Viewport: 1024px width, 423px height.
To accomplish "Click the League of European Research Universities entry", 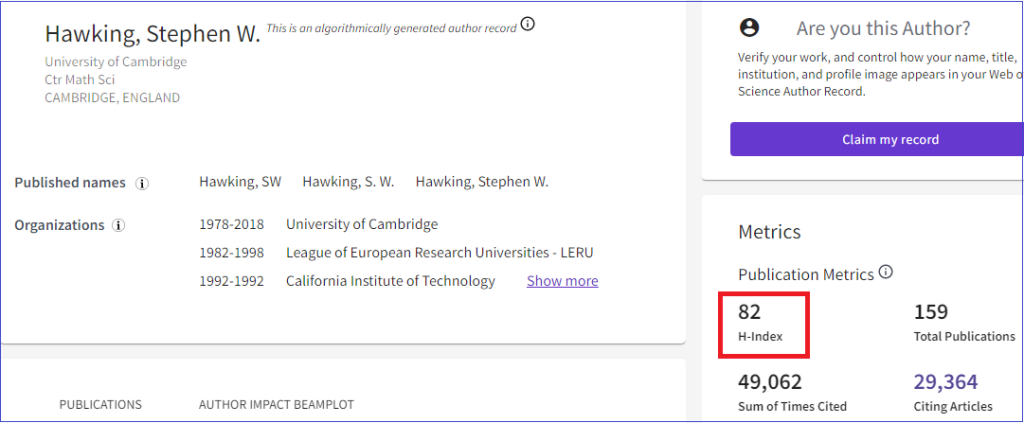I will click(440, 253).
